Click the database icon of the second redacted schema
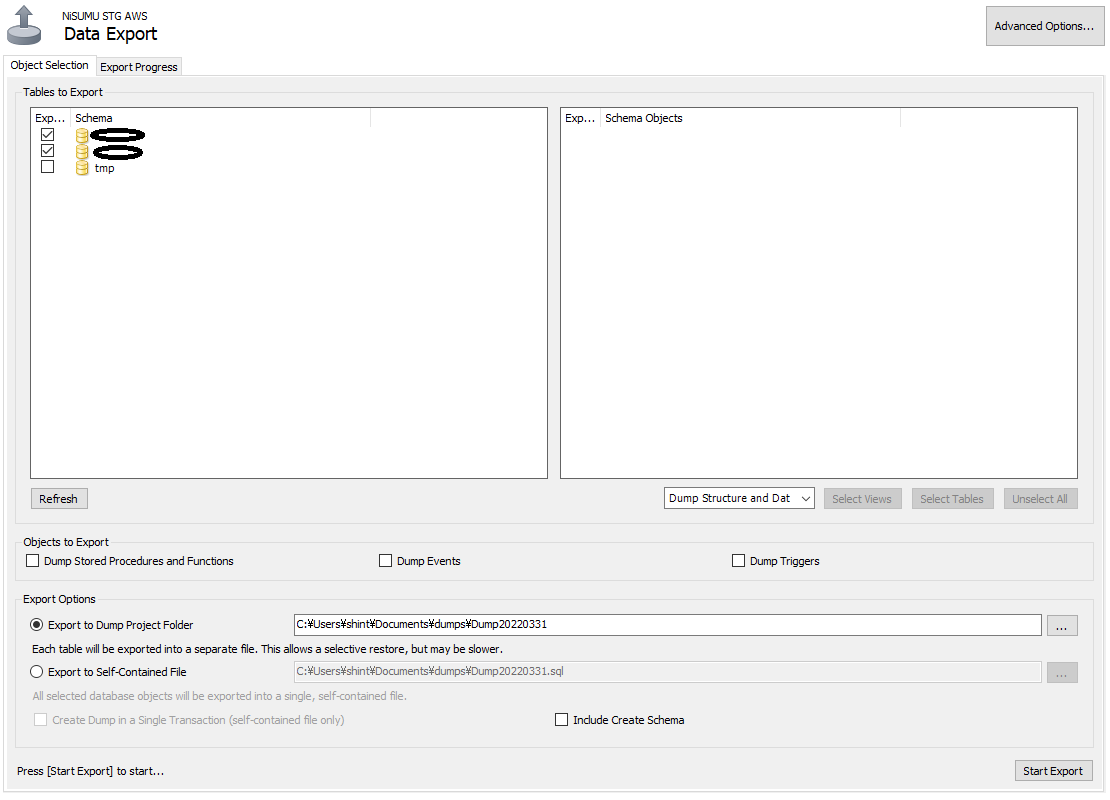1110x800 pixels. coord(82,152)
